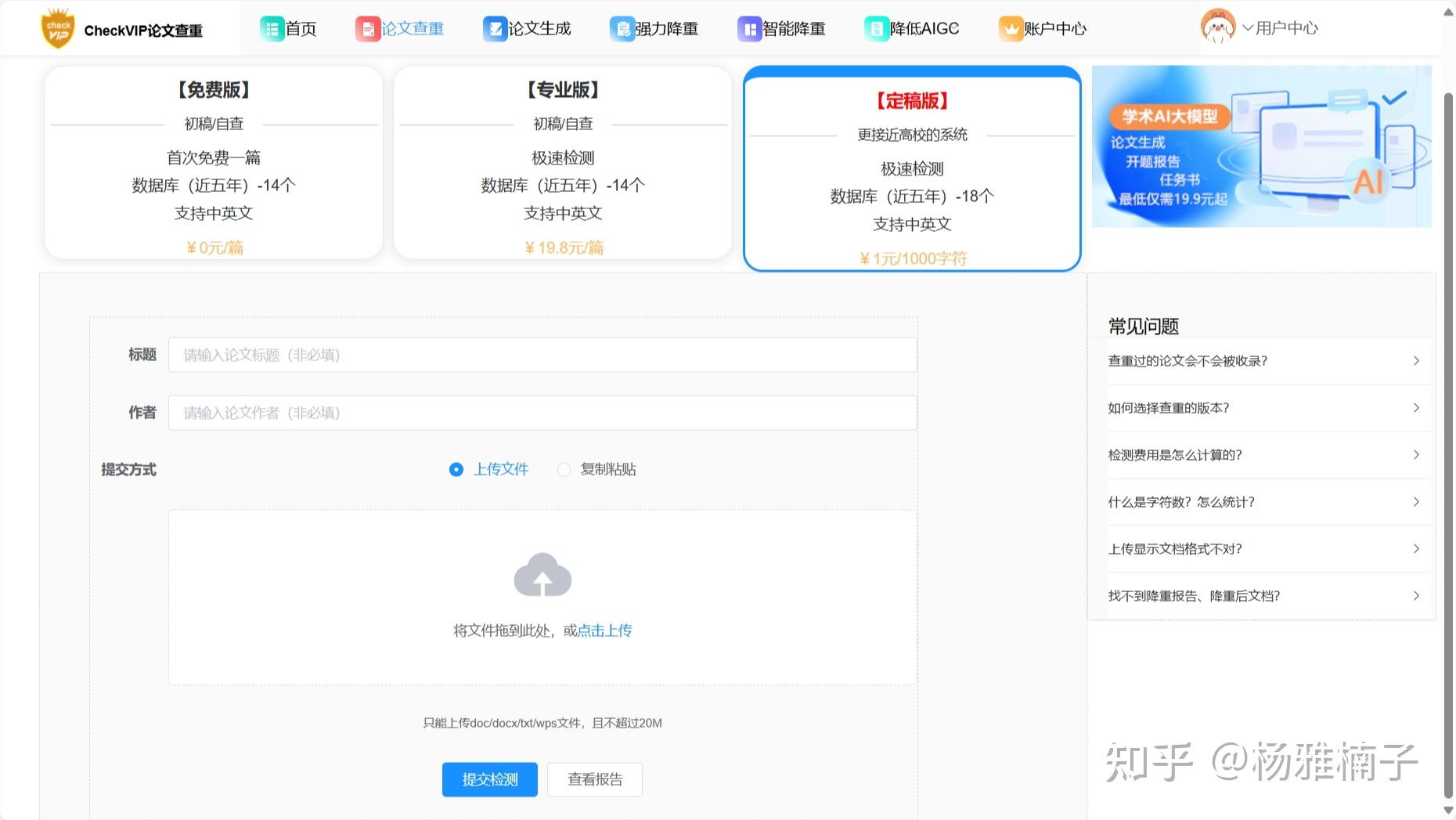This screenshot has width=1456, height=820.
Task: Open the 智能降重 icon
Action: click(748, 28)
